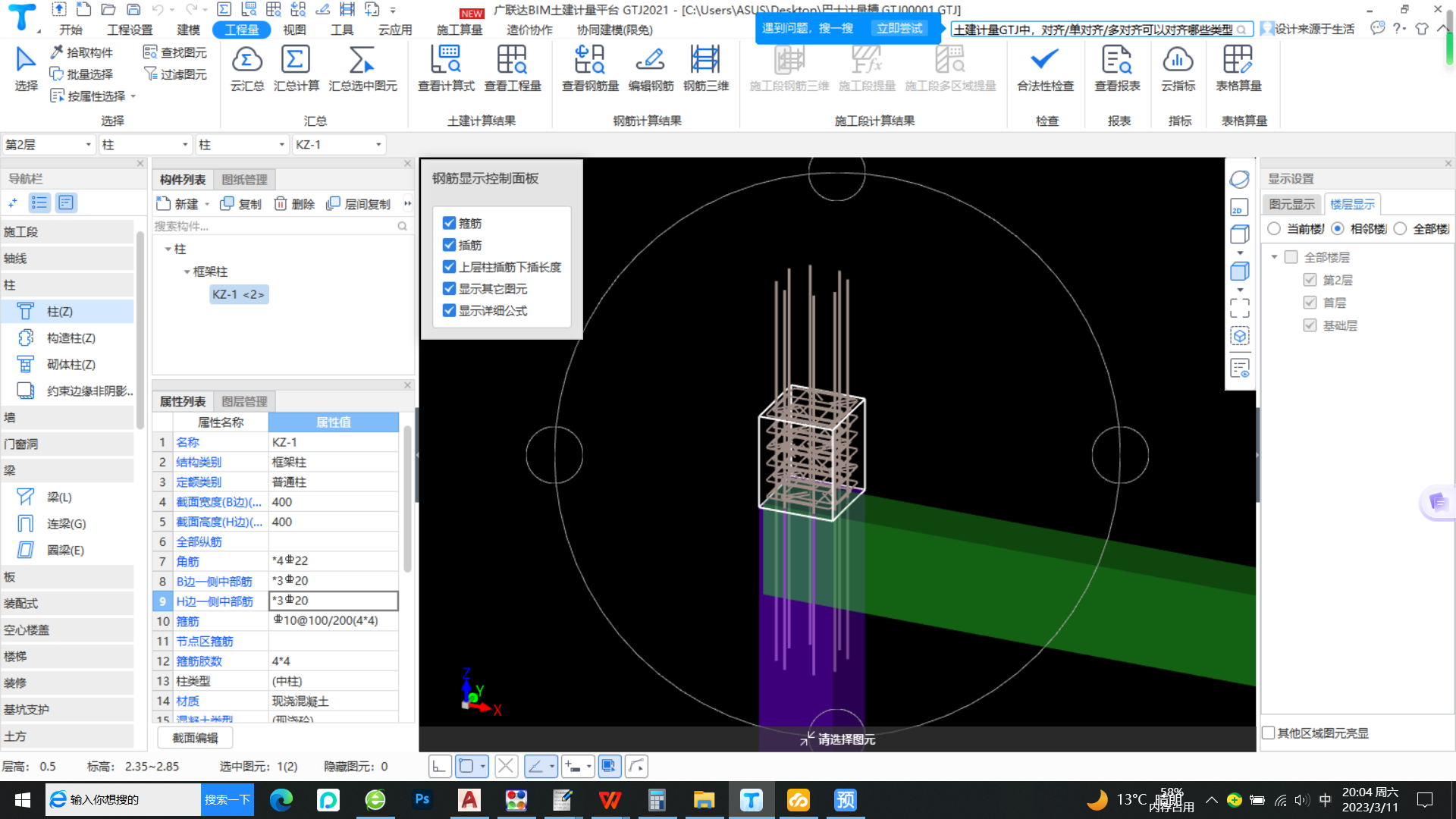Switch to 图元显示 tab
The width and height of the screenshot is (1456, 819).
coord(1291,205)
